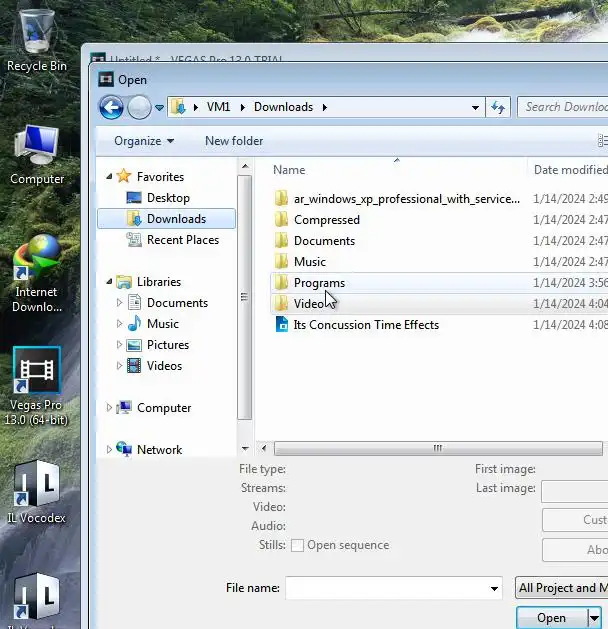This screenshot has height=629, width=608.
Task: Click the refresh button beside address bar
Action: pyautogui.click(x=498, y=107)
